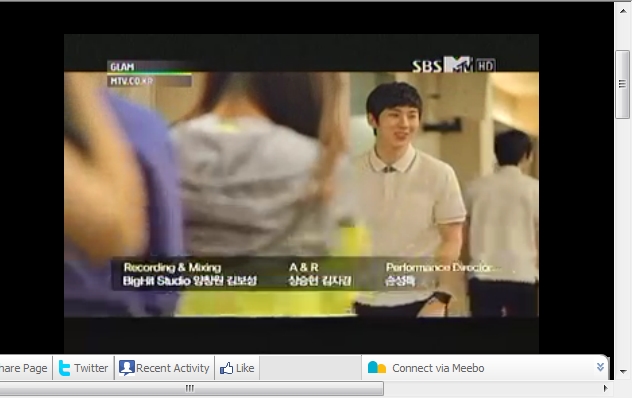
Task: Click the video frame to pause
Action: 301,194
